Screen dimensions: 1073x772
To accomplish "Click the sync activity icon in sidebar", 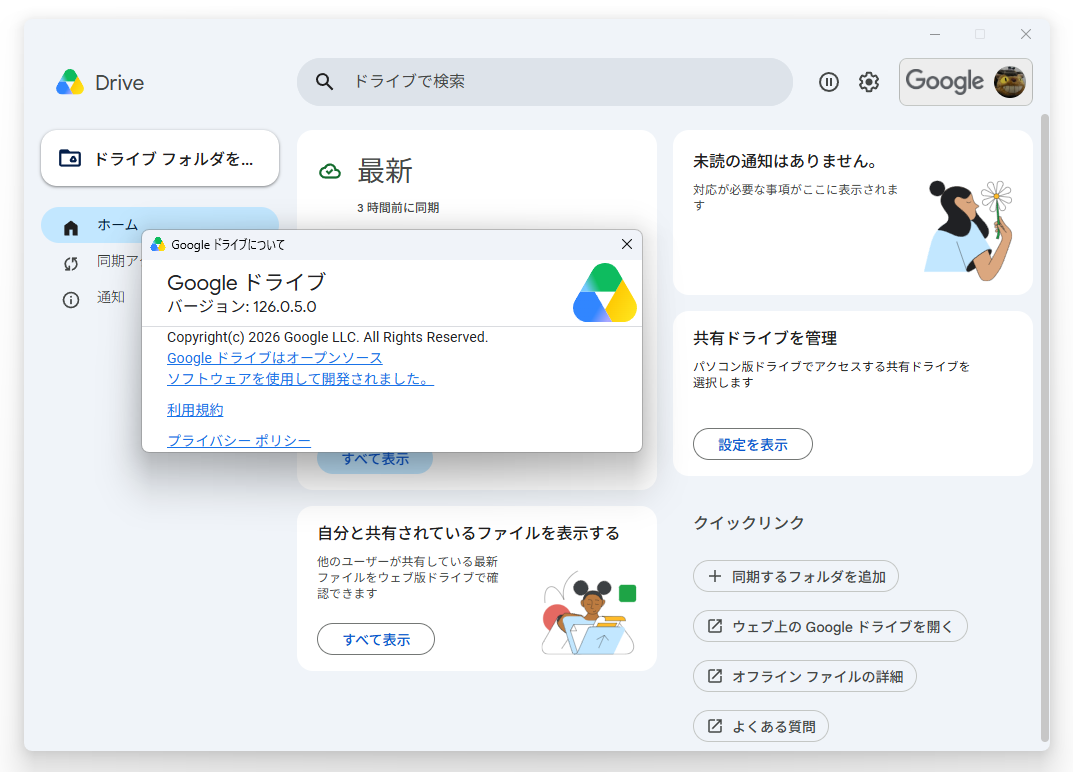I will tap(71, 263).
